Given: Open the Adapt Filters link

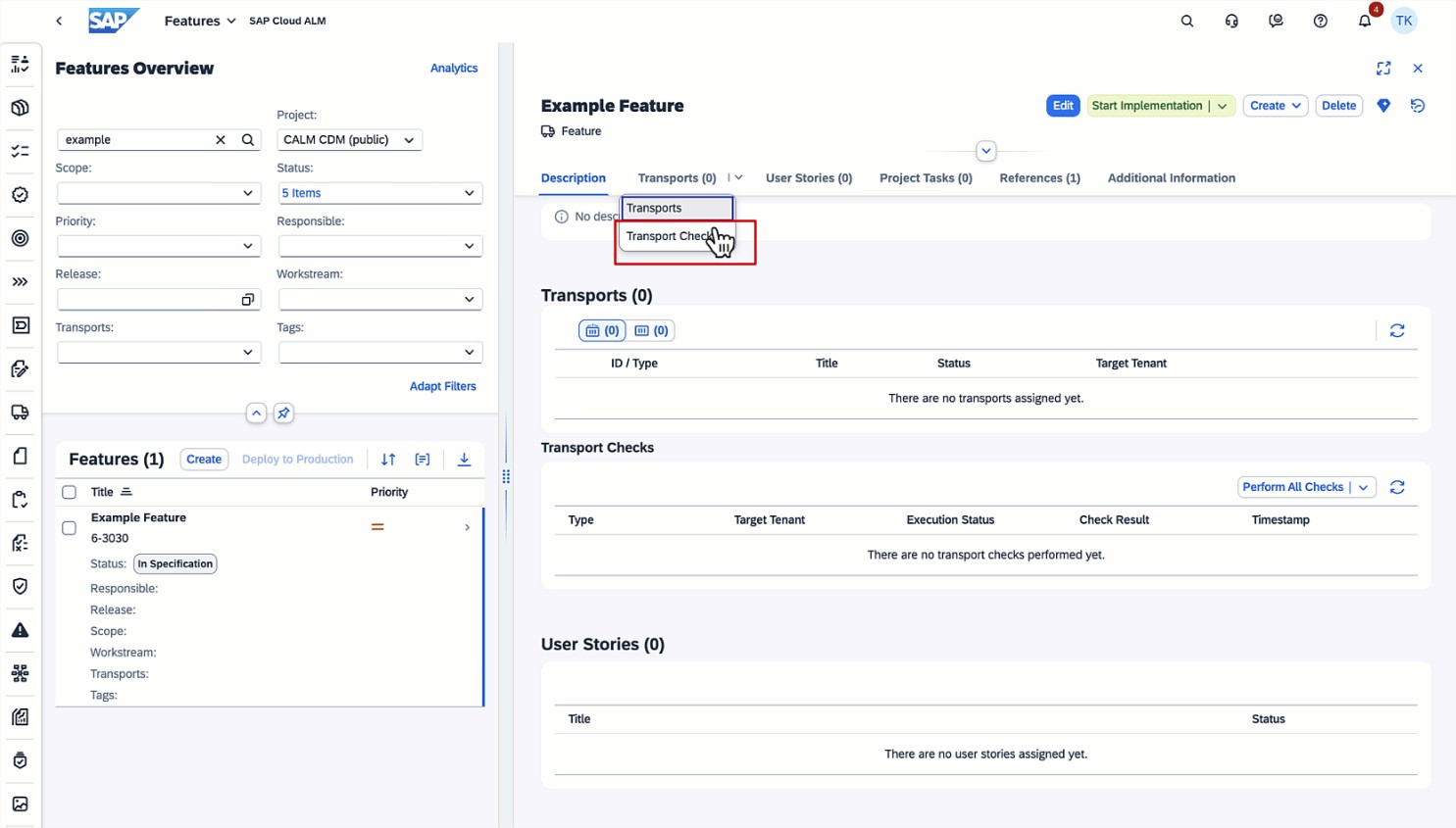Looking at the screenshot, I should coord(442,386).
